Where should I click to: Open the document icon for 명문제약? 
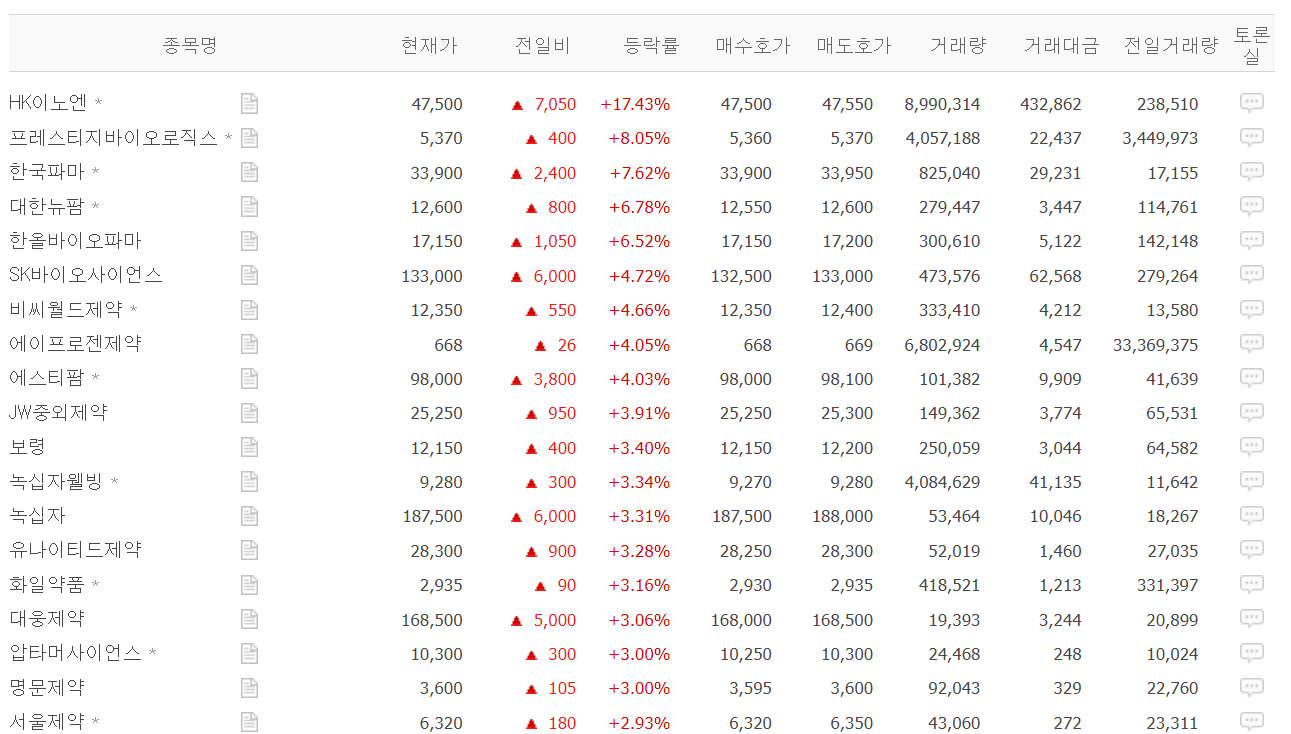click(249, 688)
